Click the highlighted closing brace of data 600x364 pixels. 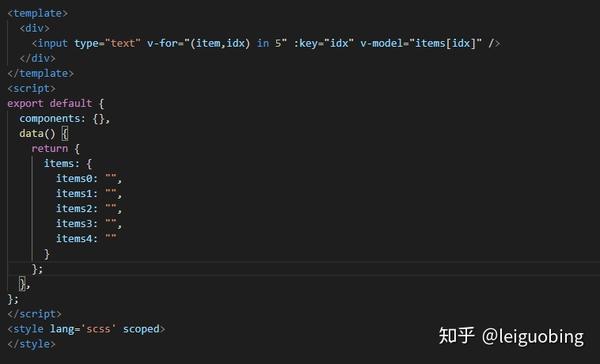(x=23, y=284)
